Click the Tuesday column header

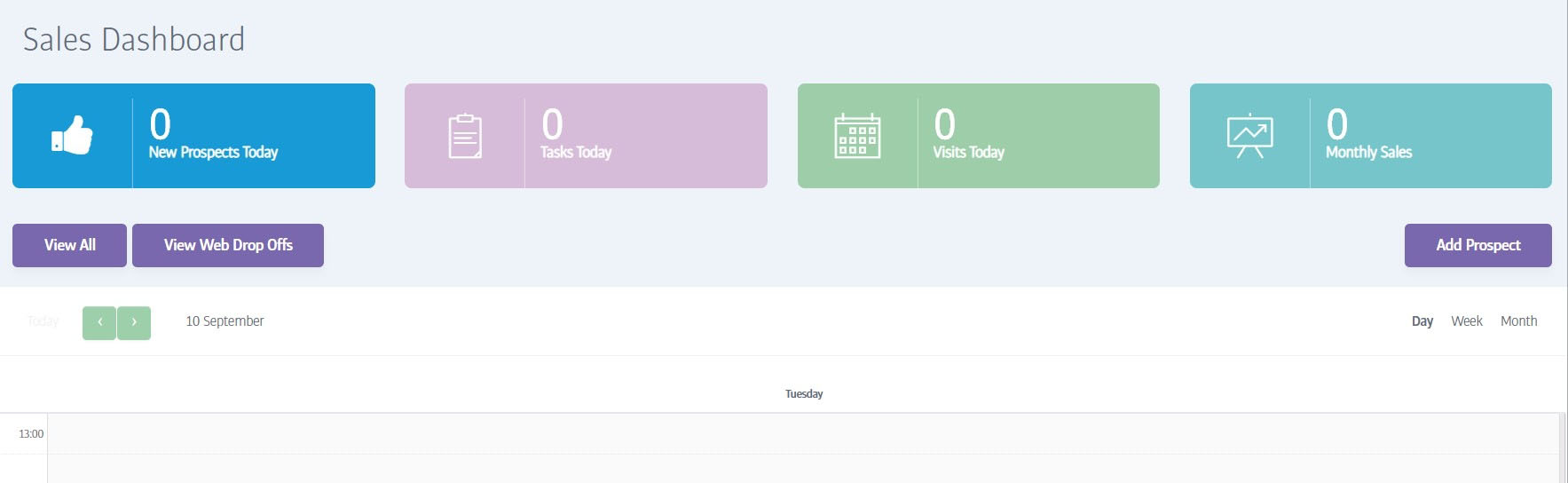804,394
